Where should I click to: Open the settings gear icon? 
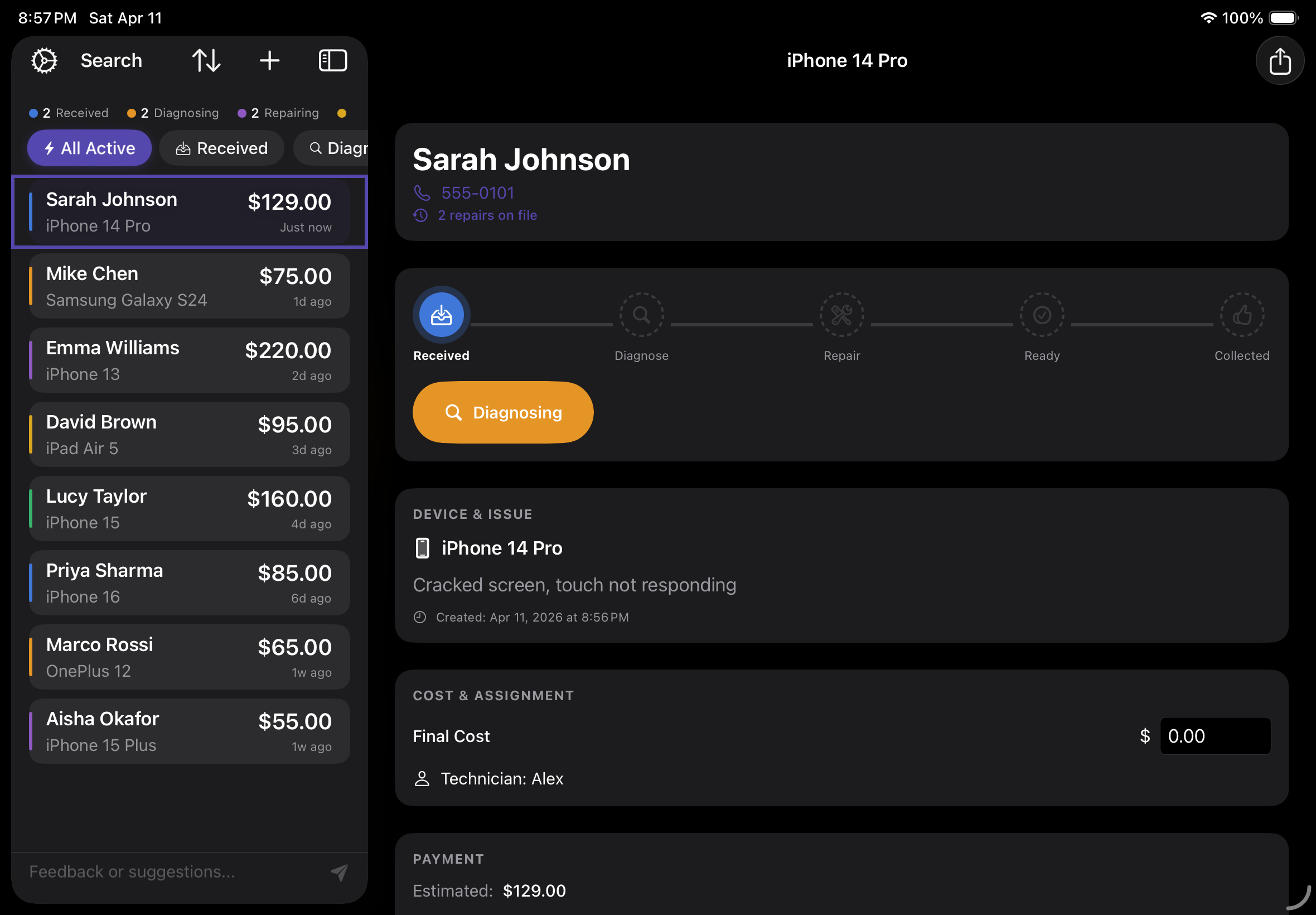(x=43, y=60)
